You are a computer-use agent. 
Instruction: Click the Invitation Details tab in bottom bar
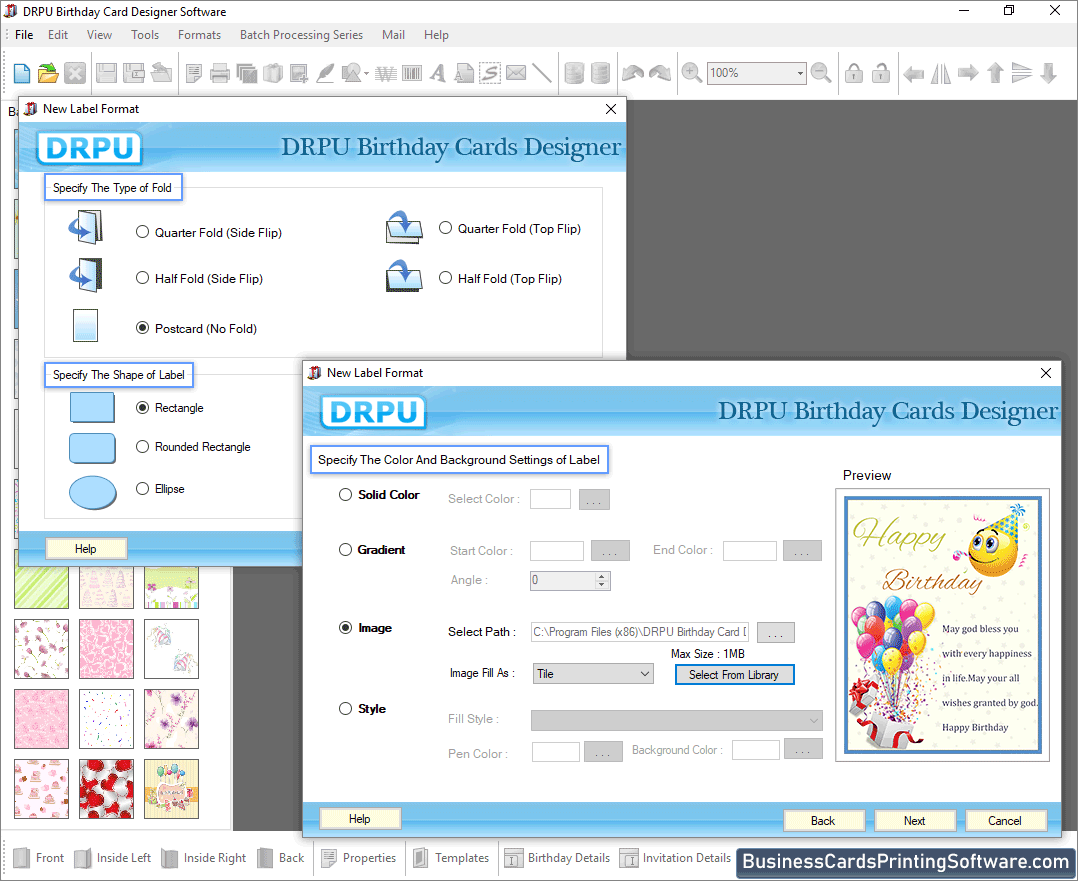pyautogui.click(x=676, y=858)
